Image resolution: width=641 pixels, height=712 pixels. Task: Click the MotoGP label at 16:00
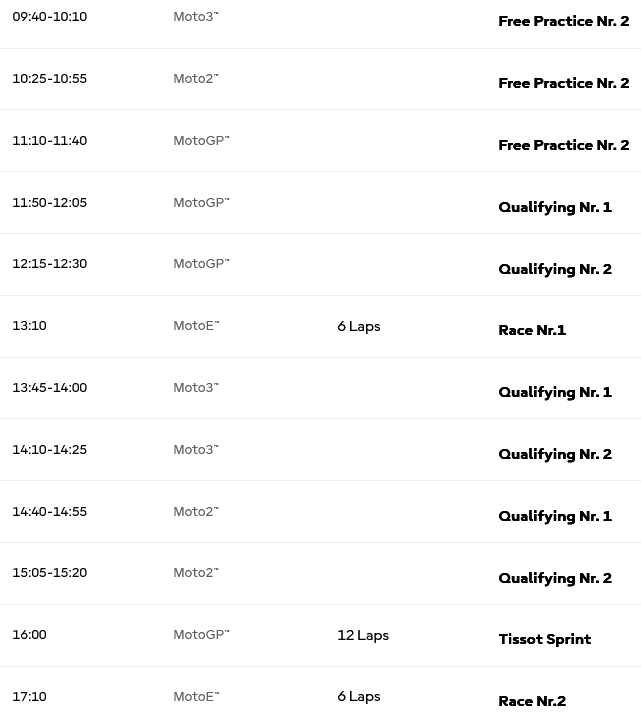[201, 635]
